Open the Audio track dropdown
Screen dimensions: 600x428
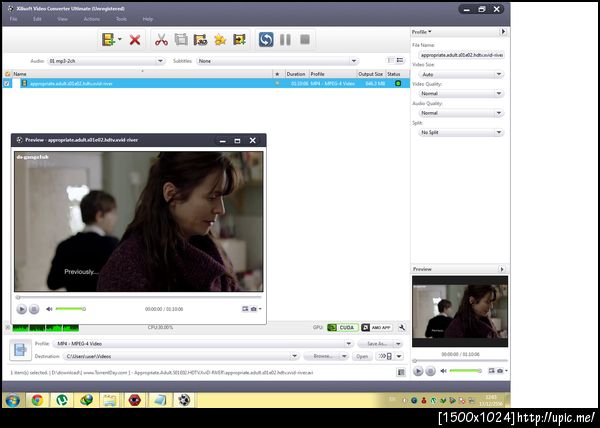coord(106,61)
